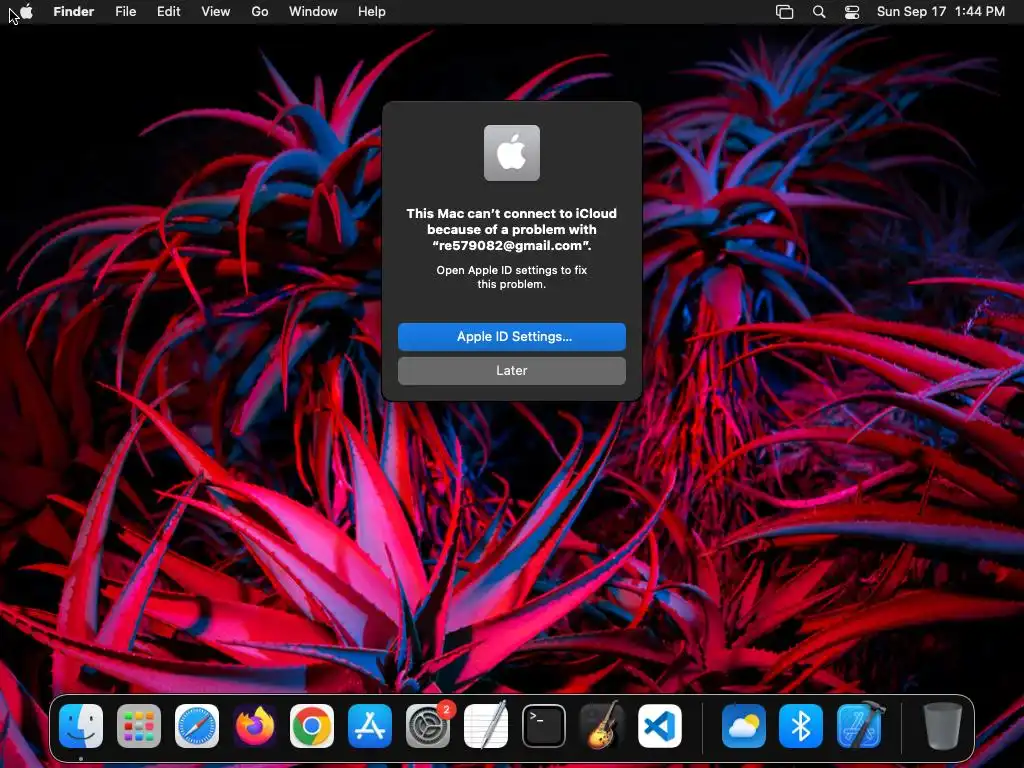This screenshot has width=1024, height=768.
Task: Open the Window menu
Action: (313, 12)
